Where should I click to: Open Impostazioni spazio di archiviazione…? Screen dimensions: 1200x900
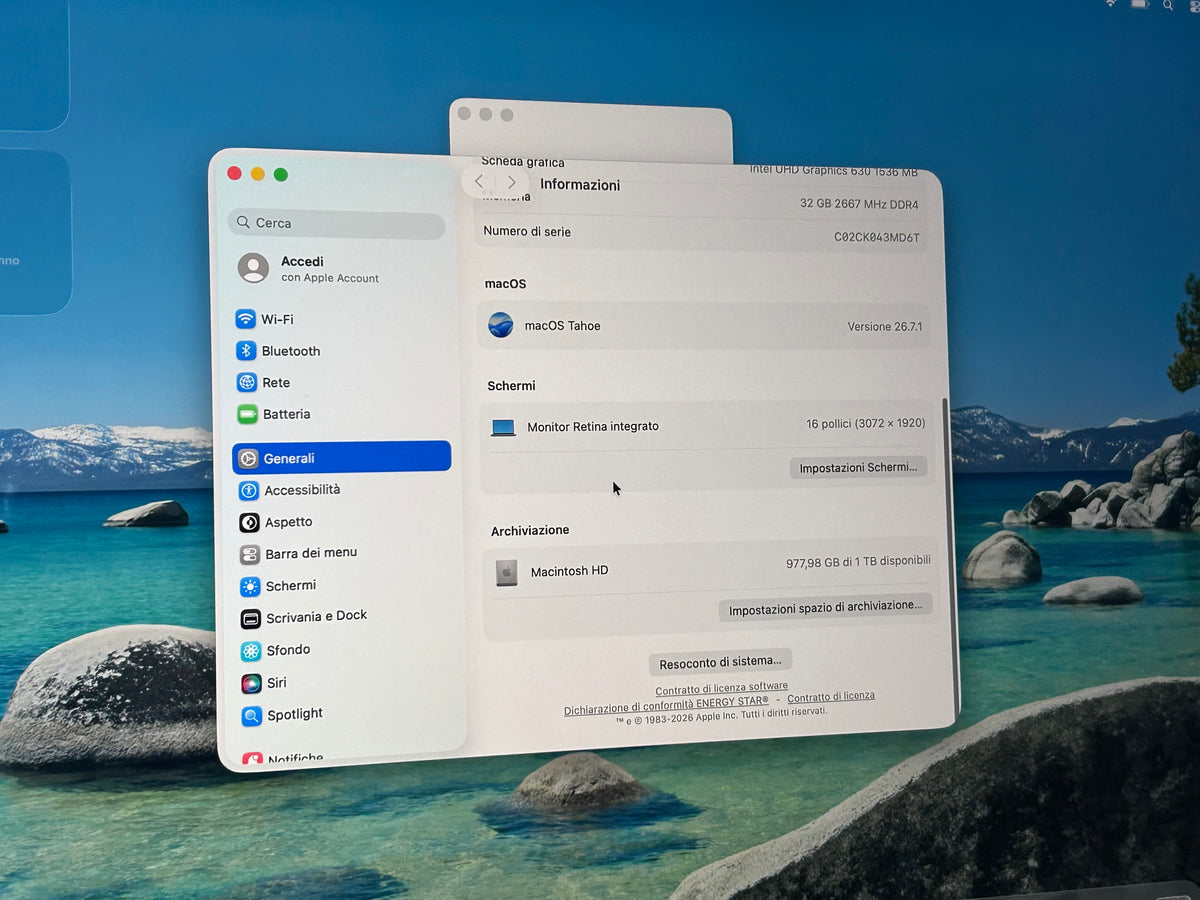[826, 607]
